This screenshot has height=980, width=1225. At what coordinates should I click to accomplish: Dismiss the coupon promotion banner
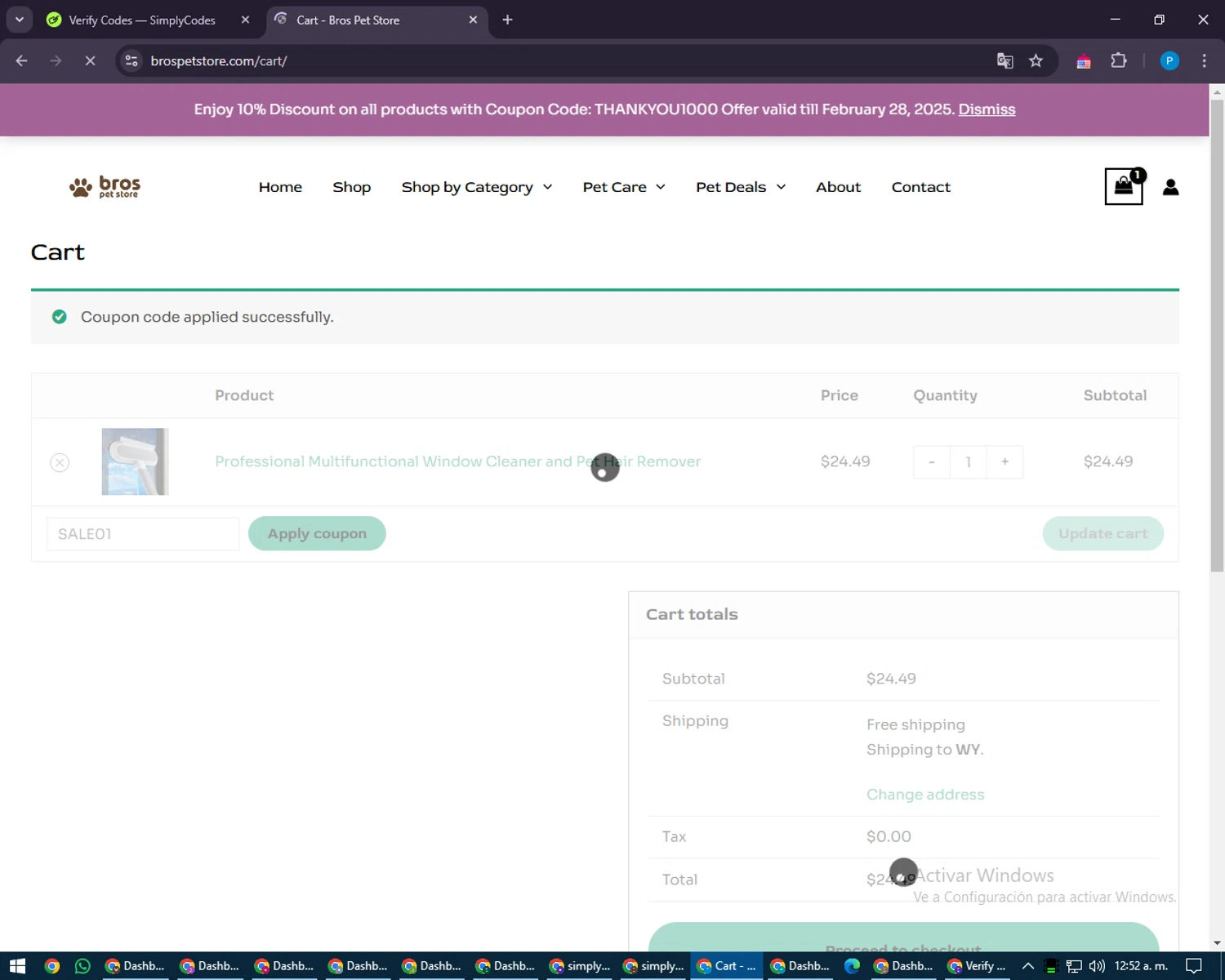(987, 109)
